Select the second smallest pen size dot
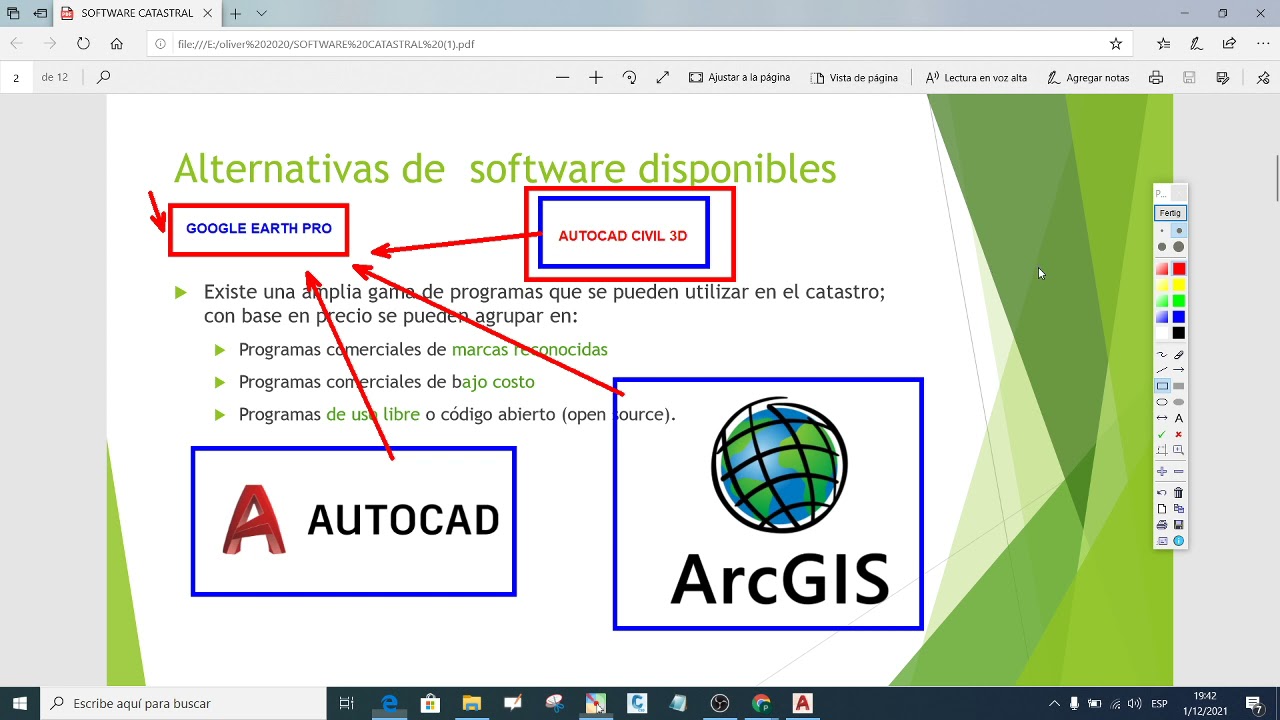1280x720 pixels. (x=1179, y=231)
